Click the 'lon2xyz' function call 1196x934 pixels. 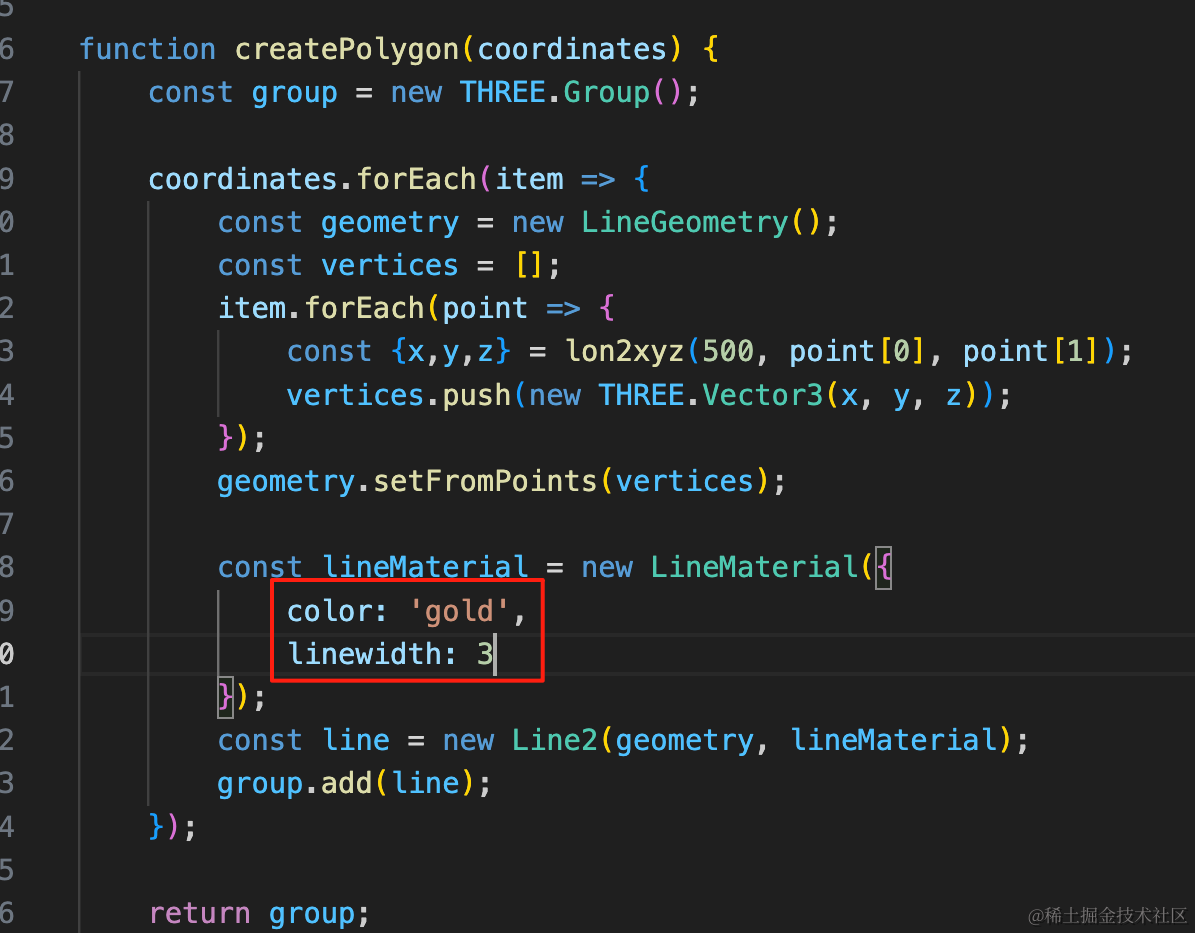pyautogui.click(x=624, y=352)
